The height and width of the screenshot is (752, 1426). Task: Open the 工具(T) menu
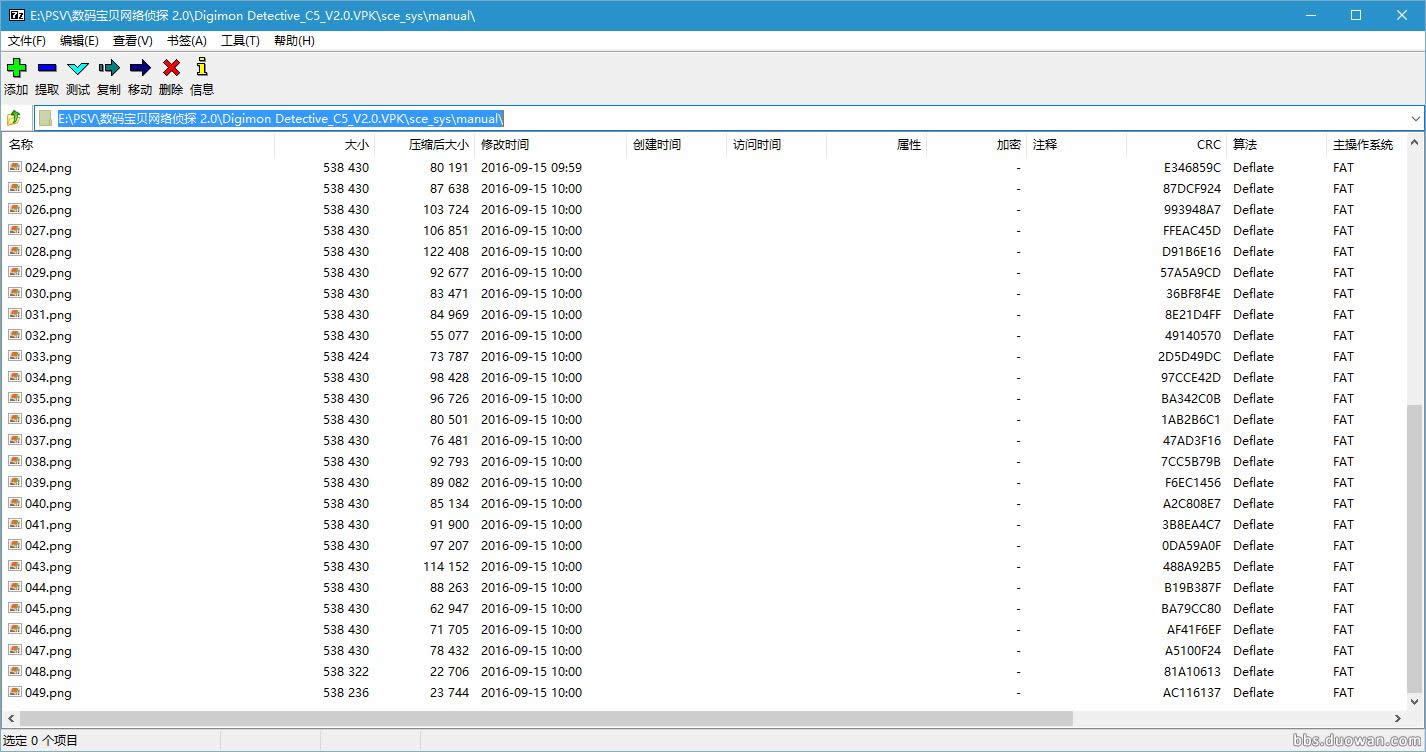[x=240, y=41]
